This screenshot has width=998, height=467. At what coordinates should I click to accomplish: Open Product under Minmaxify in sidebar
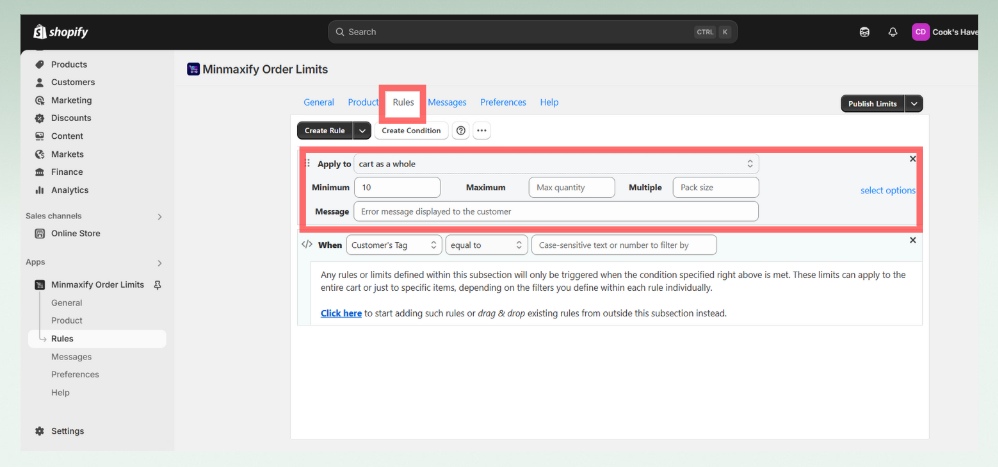(67, 321)
